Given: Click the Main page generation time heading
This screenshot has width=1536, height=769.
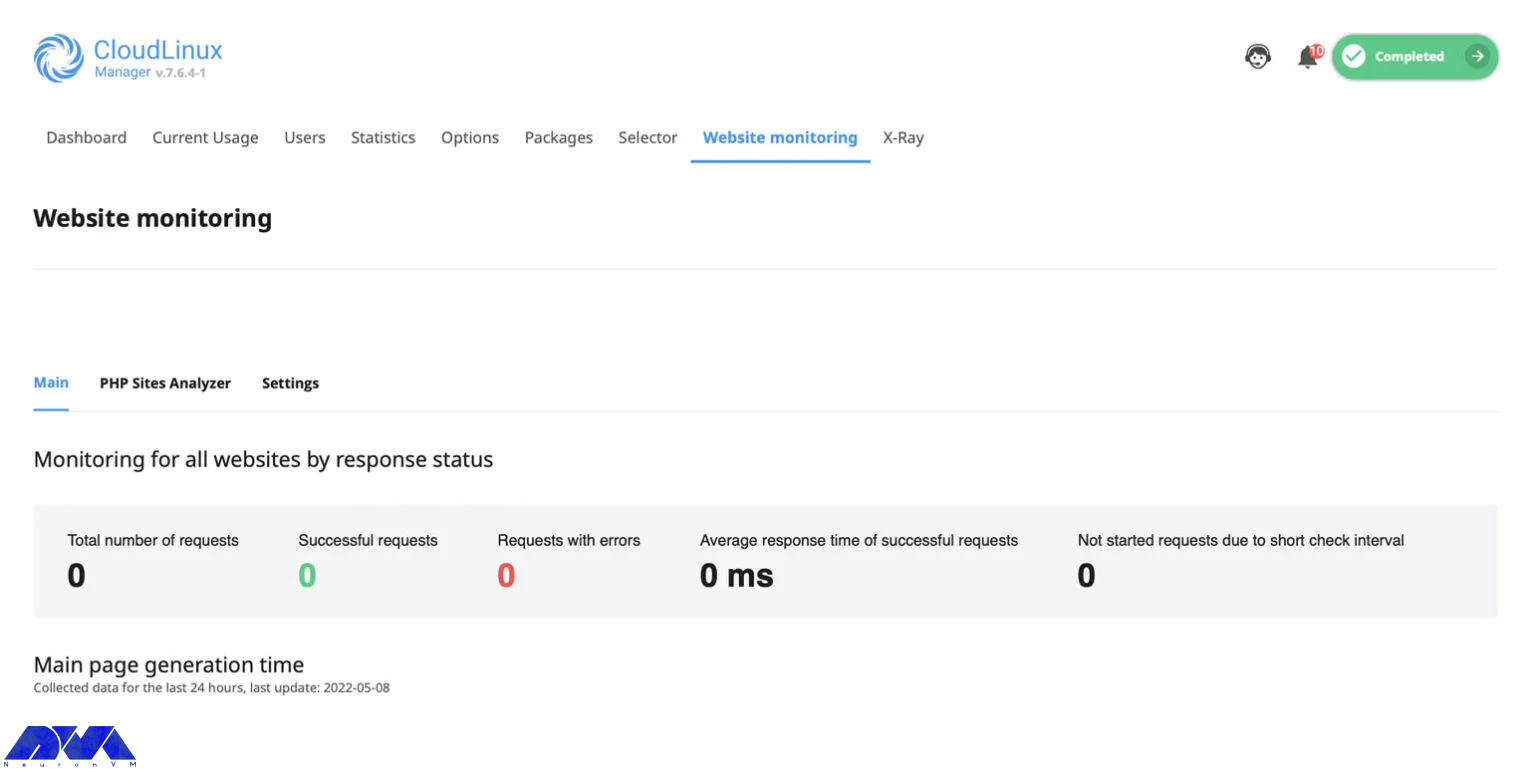Looking at the screenshot, I should click(169, 665).
